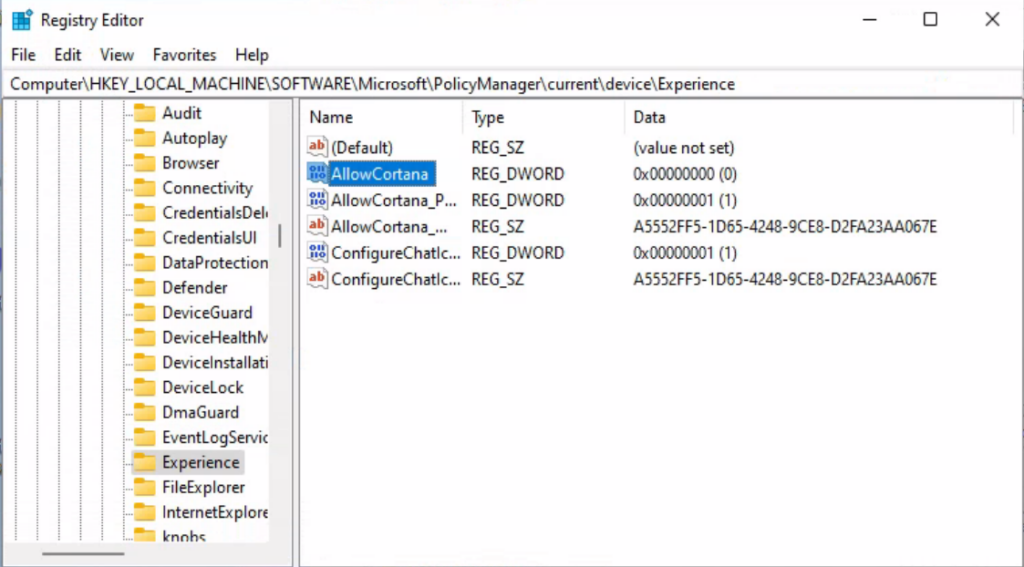The height and width of the screenshot is (567, 1024).
Task: Select the DataProtection folder icon
Action: (144, 263)
